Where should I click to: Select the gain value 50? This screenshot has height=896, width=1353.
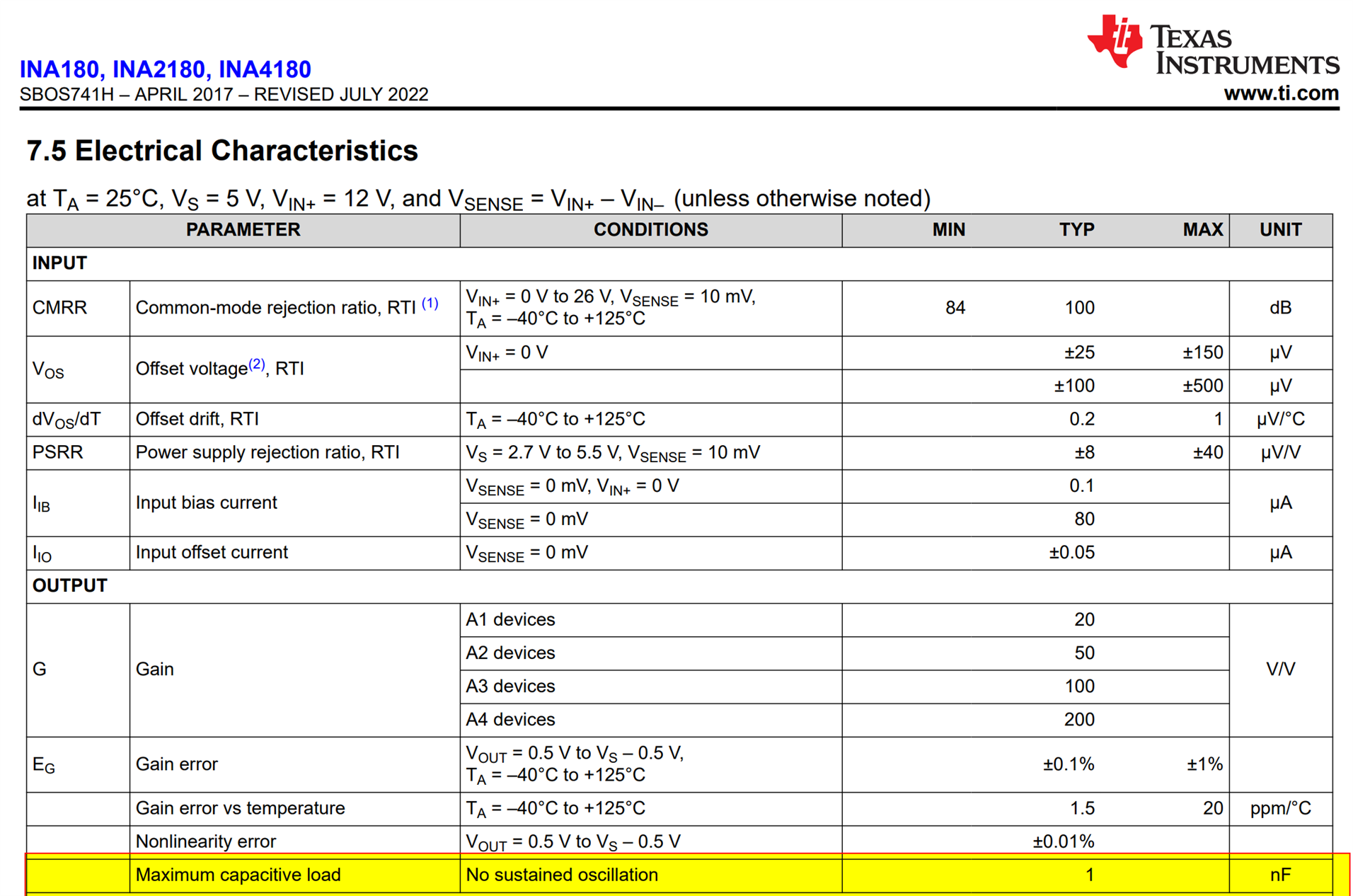point(1085,653)
